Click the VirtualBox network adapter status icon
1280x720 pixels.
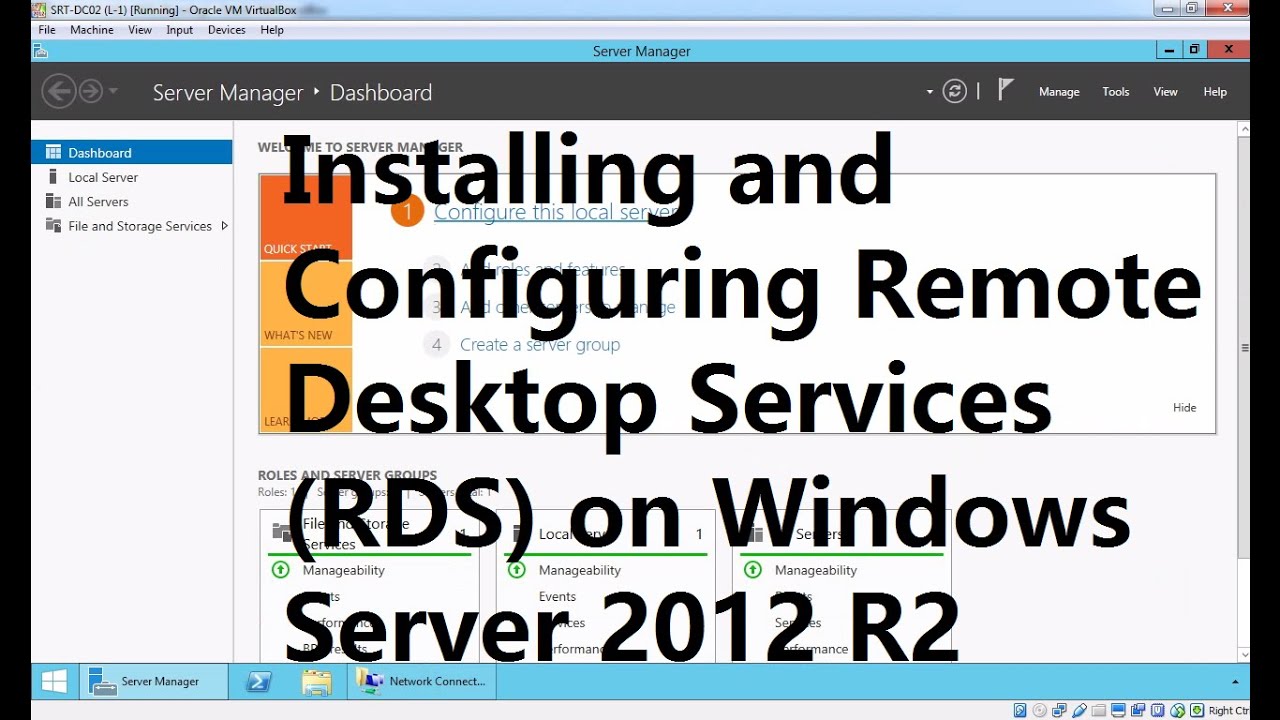pyautogui.click(x=1060, y=711)
